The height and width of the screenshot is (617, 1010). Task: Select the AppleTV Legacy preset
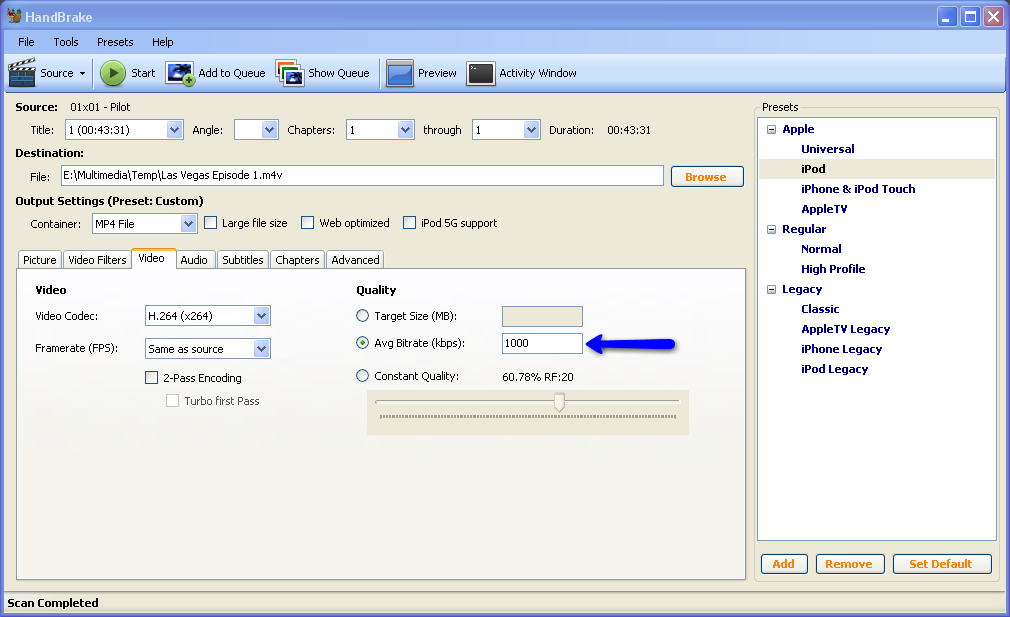(846, 328)
